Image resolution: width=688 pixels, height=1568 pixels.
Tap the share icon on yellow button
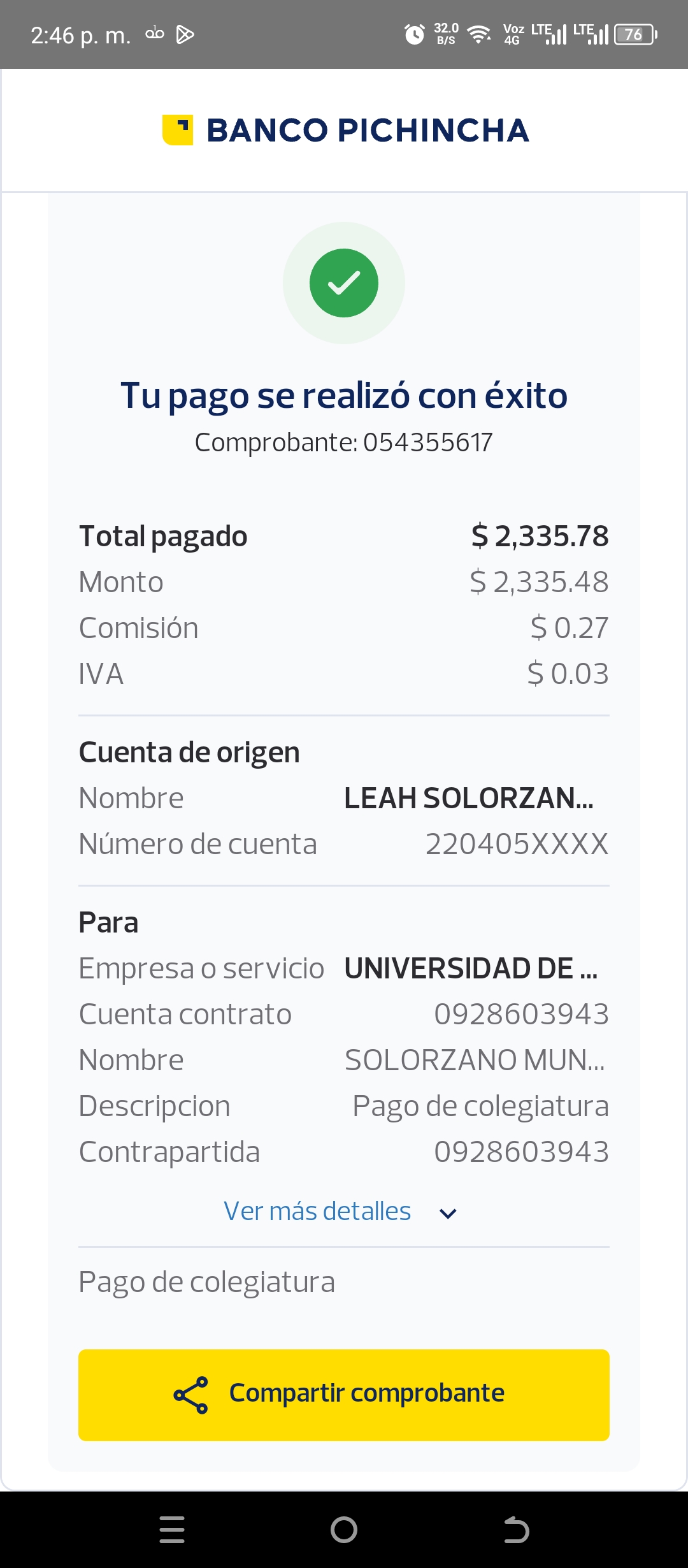point(191,1395)
